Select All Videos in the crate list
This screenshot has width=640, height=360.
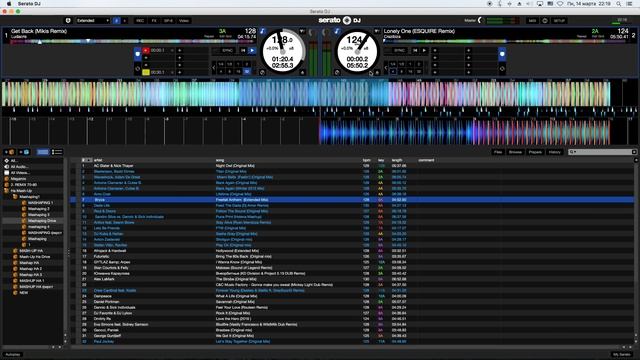(20, 173)
